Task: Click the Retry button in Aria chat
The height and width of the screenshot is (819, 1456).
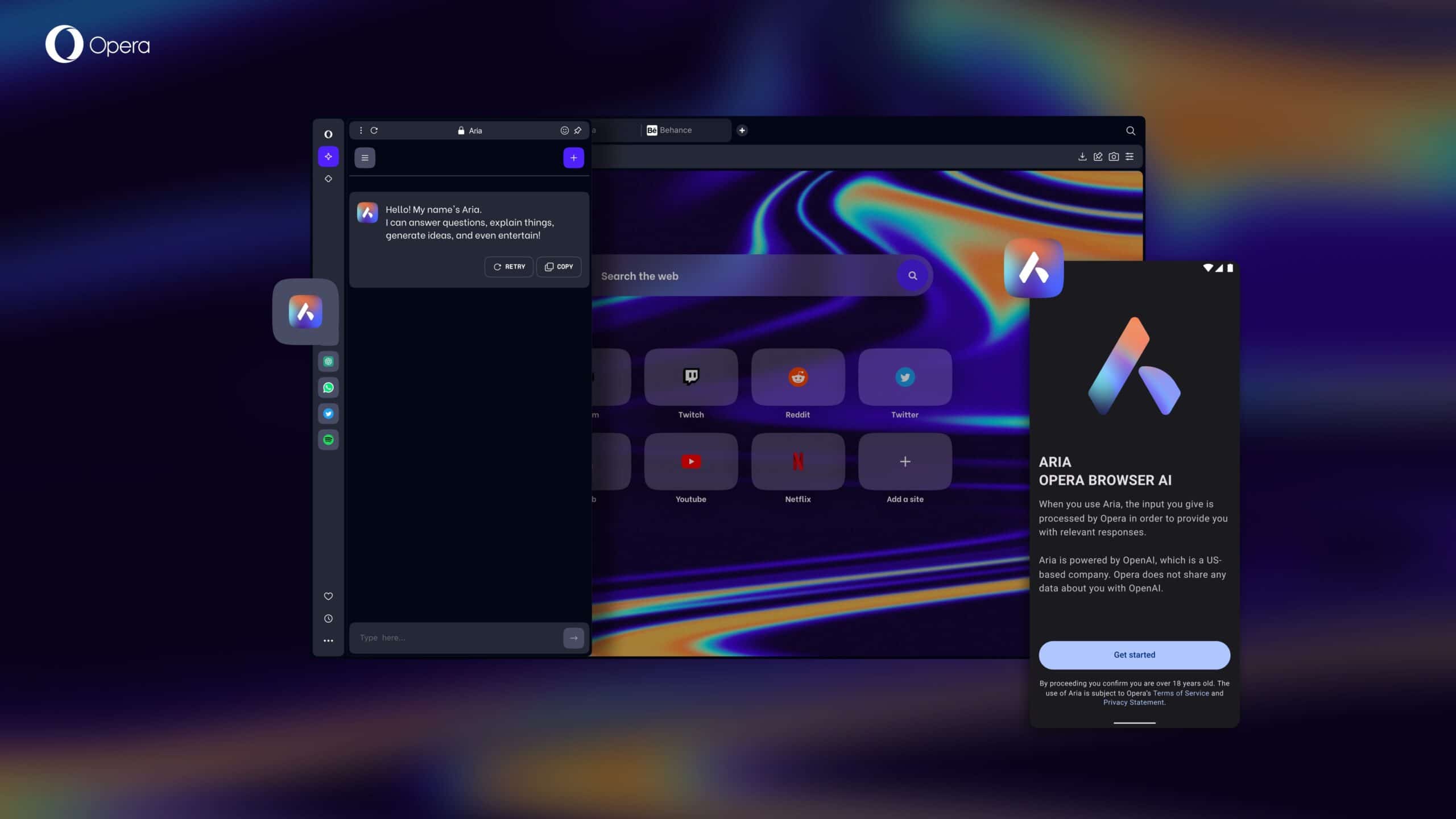Action: tap(509, 267)
